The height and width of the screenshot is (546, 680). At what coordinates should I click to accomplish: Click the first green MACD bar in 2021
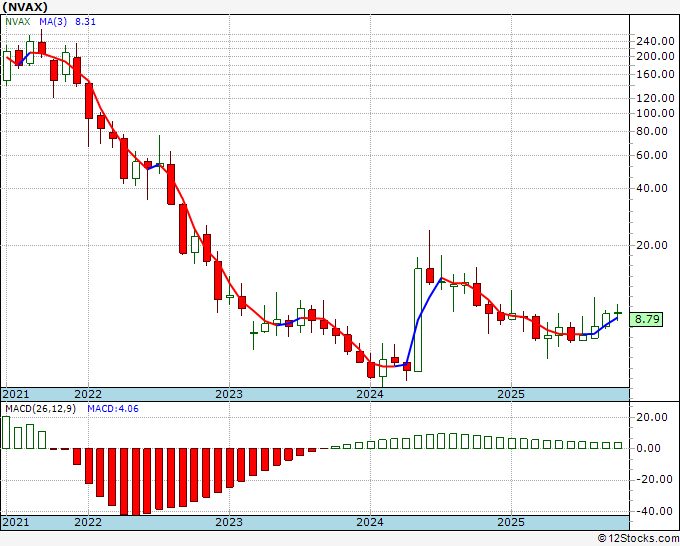point(6,432)
